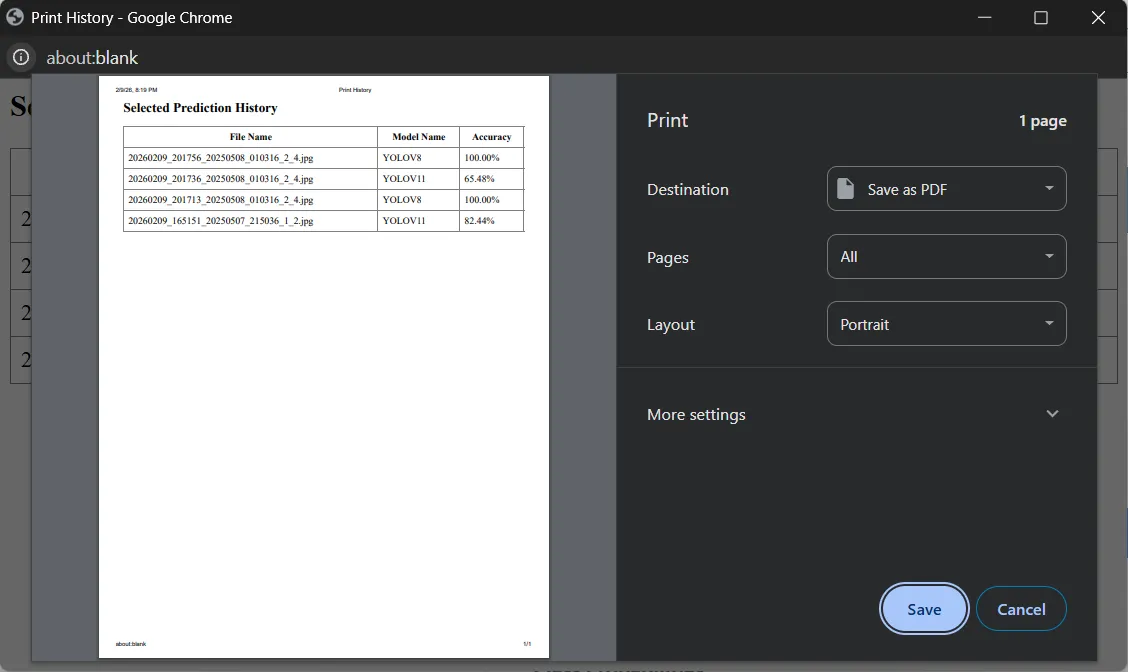Open the Pages dropdown set to All
This screenshot has width=1128, height=672.
pyautogui.click(x=946, y=256)
